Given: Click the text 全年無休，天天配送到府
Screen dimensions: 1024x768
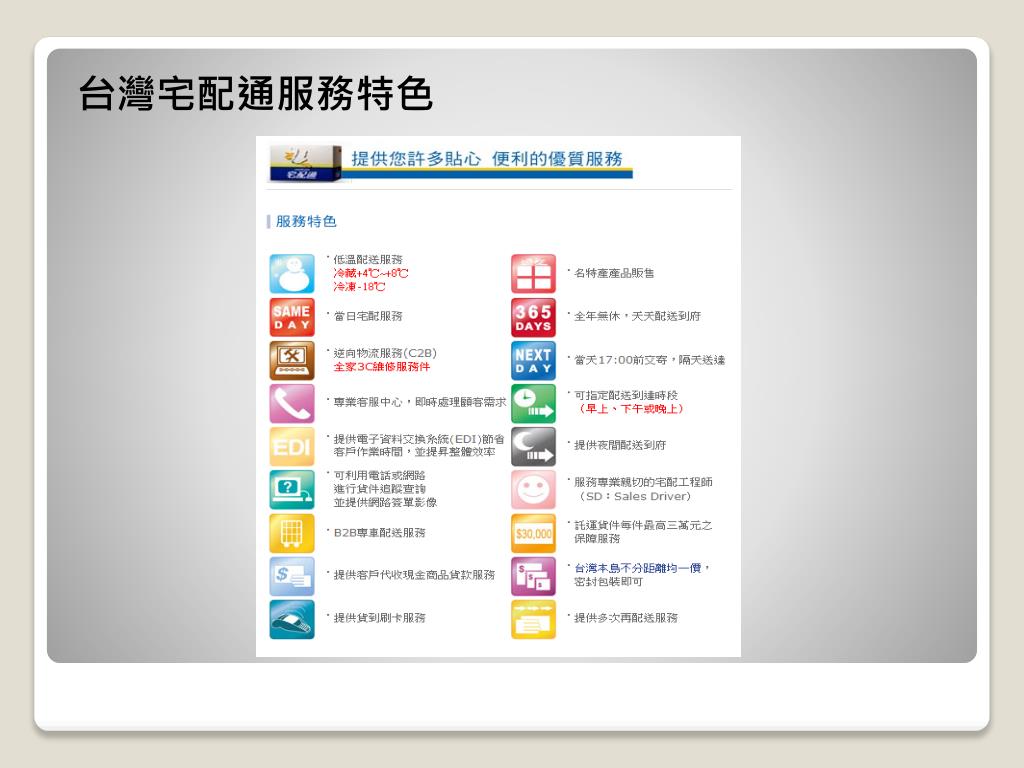Looking at the screenshot, I should coord(637,316).
